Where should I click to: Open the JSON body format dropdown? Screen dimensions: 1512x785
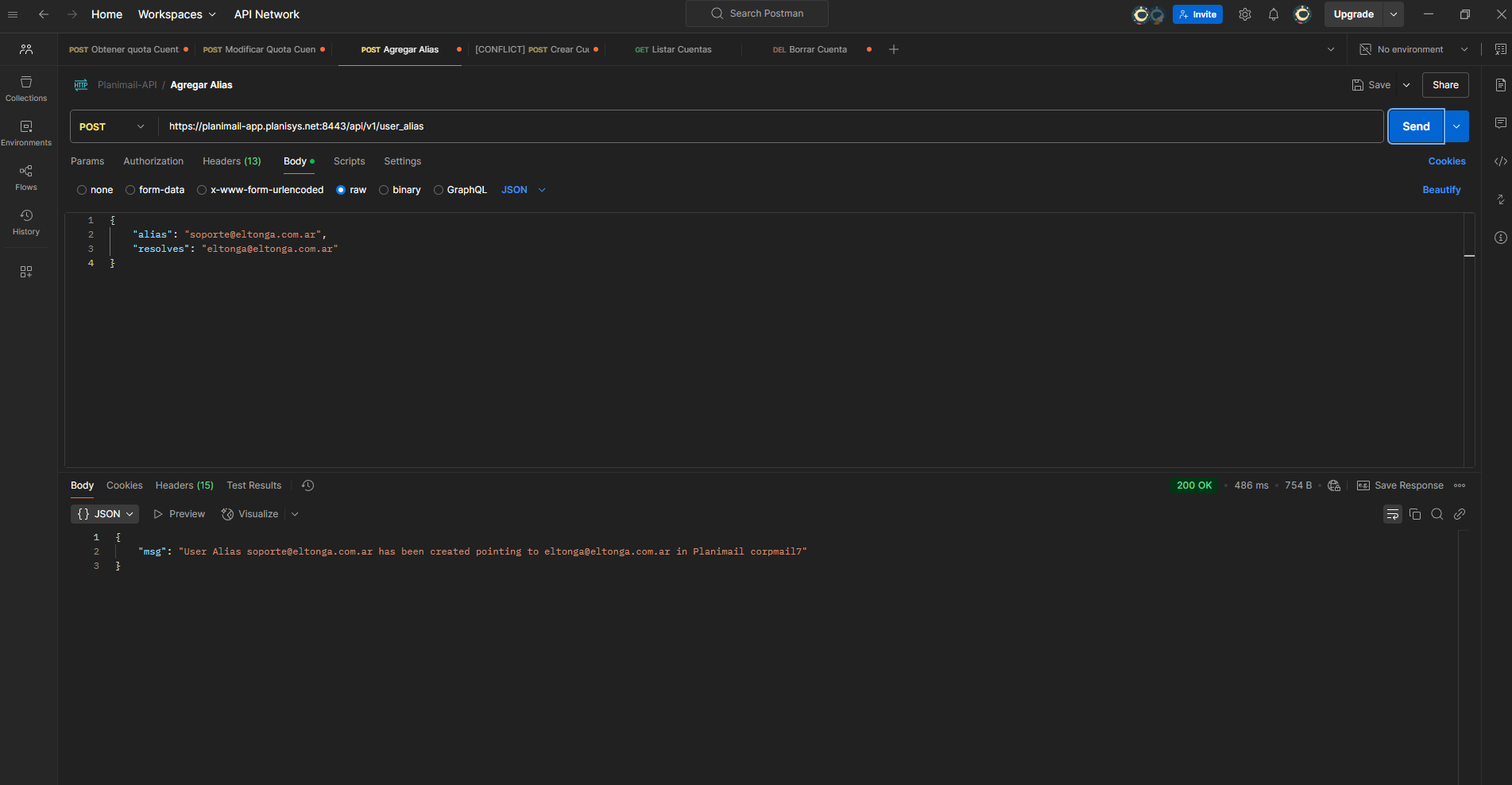coord(524,190)
